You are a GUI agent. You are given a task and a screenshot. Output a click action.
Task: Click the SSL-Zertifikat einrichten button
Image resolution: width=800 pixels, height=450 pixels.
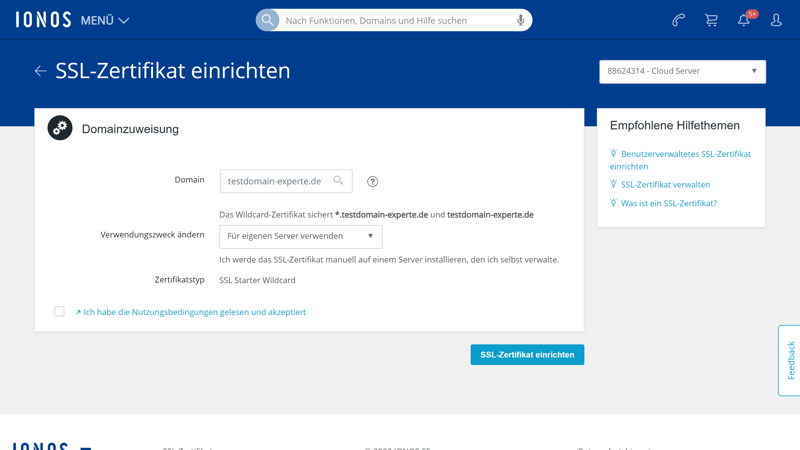coord(527,355)
